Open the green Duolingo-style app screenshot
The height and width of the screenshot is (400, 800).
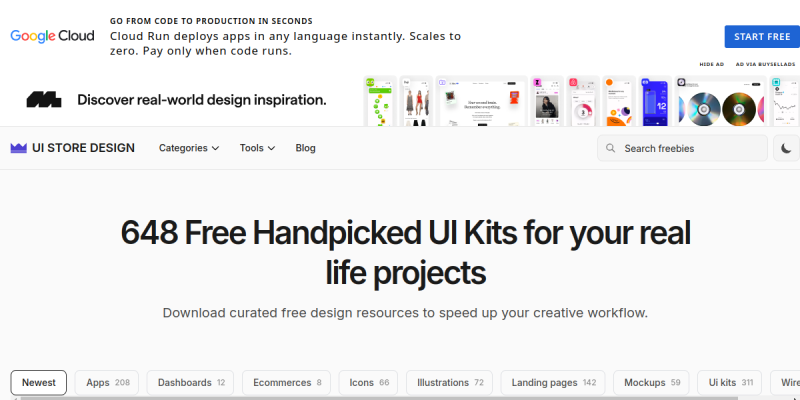[380, 101]
